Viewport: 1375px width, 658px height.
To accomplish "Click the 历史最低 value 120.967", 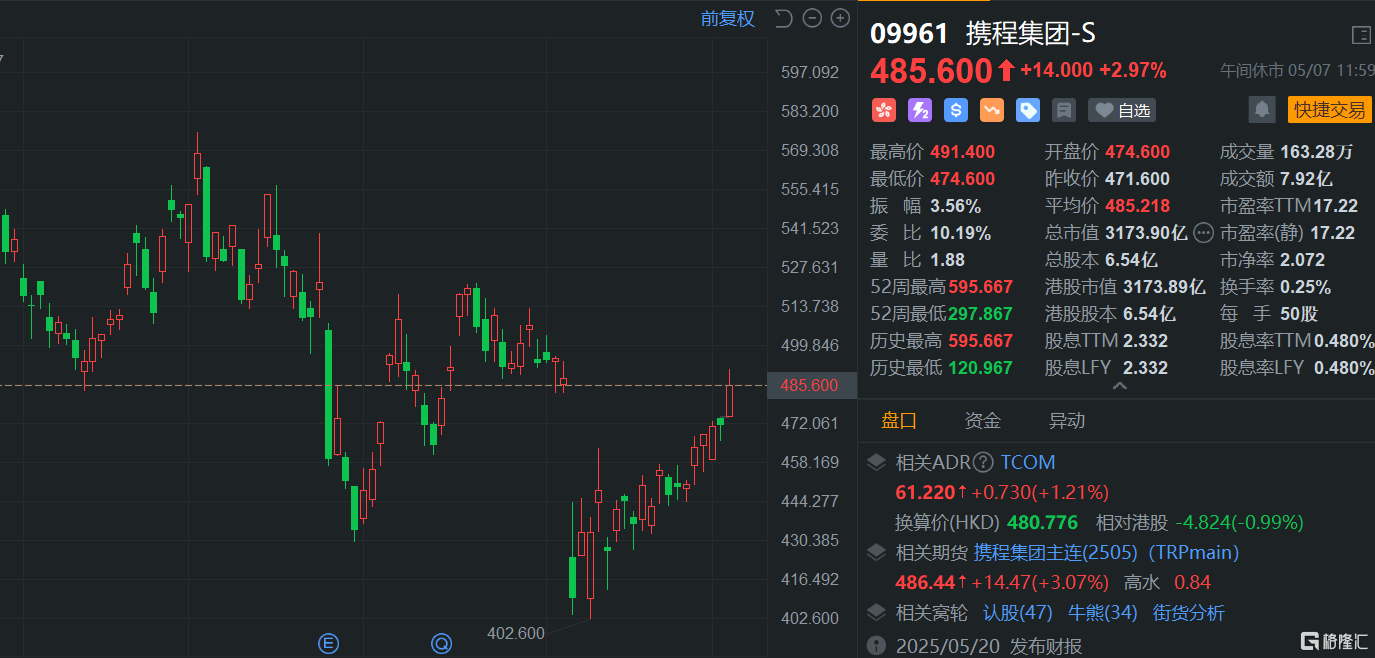I will [x=980, y=368].
